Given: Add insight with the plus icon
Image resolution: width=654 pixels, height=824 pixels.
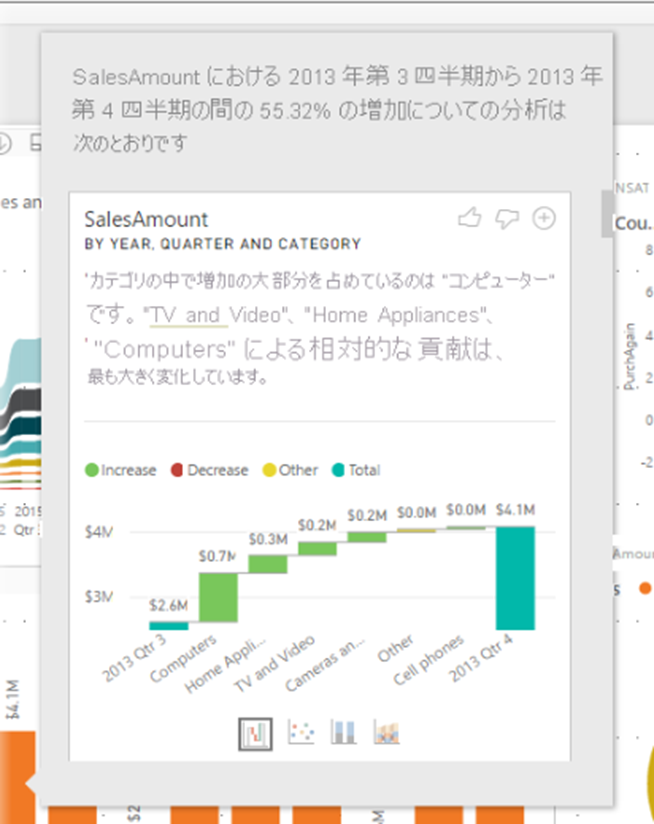Looking at the screenshot, I should [x=544, y=218].
